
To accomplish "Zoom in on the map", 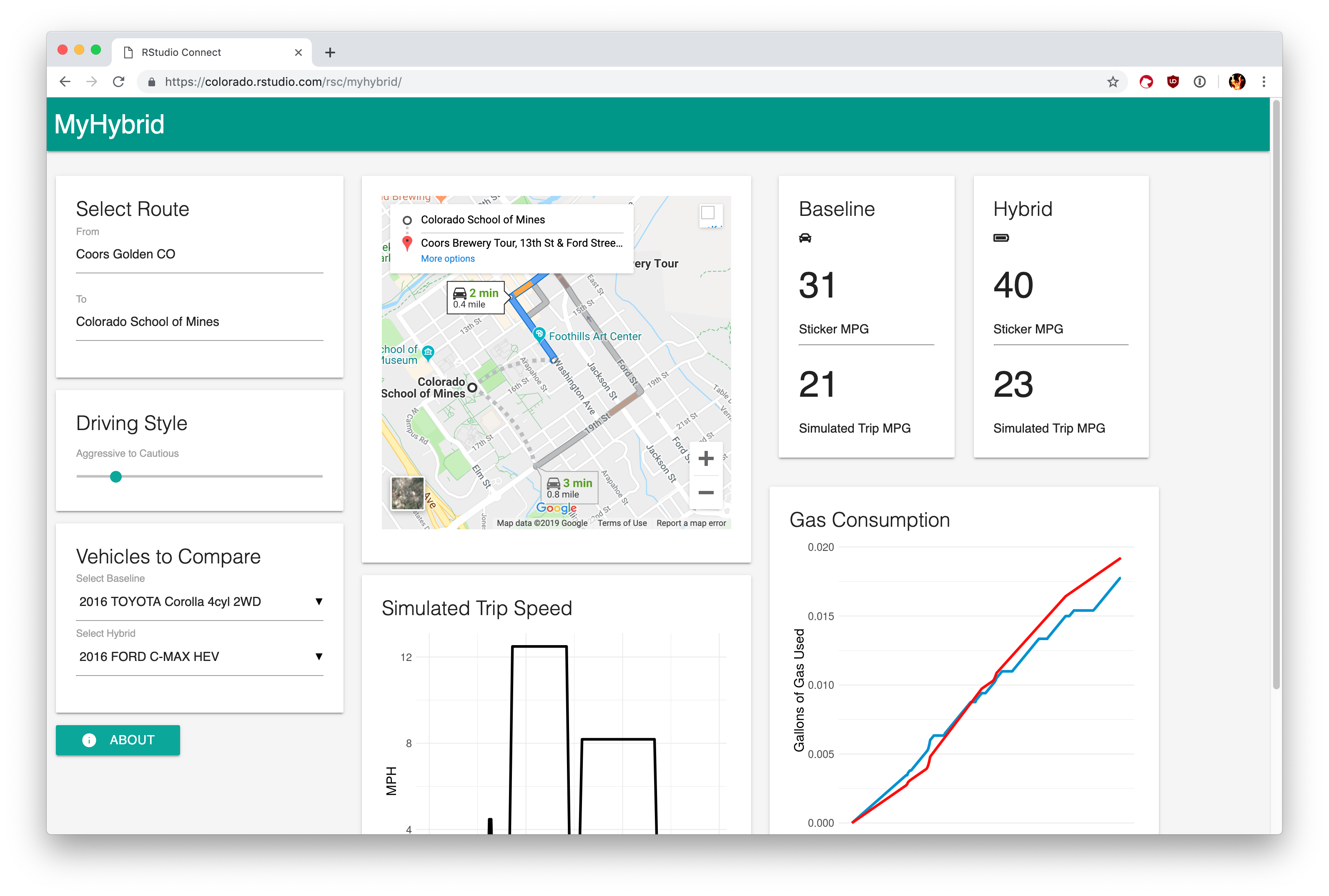I will [706, 458].
